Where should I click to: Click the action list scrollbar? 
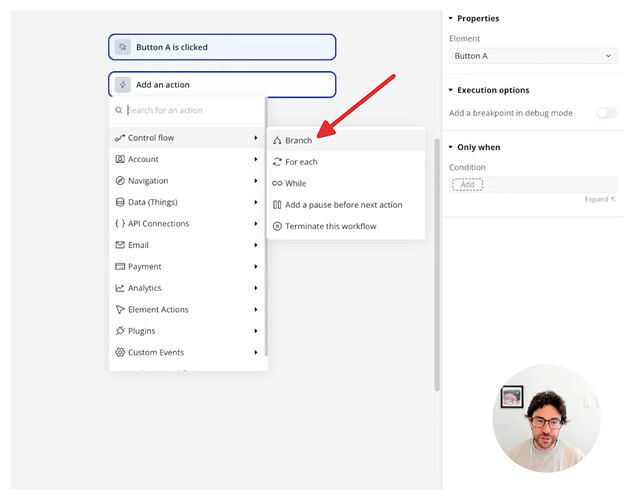266,226
